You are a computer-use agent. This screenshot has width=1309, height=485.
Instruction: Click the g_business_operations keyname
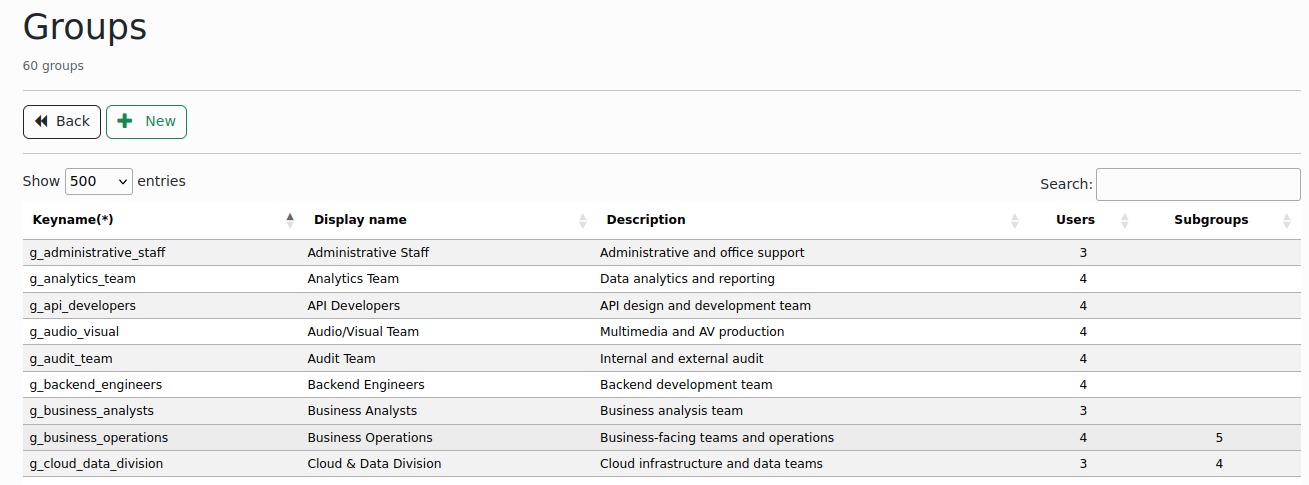[x=99, y=438]
